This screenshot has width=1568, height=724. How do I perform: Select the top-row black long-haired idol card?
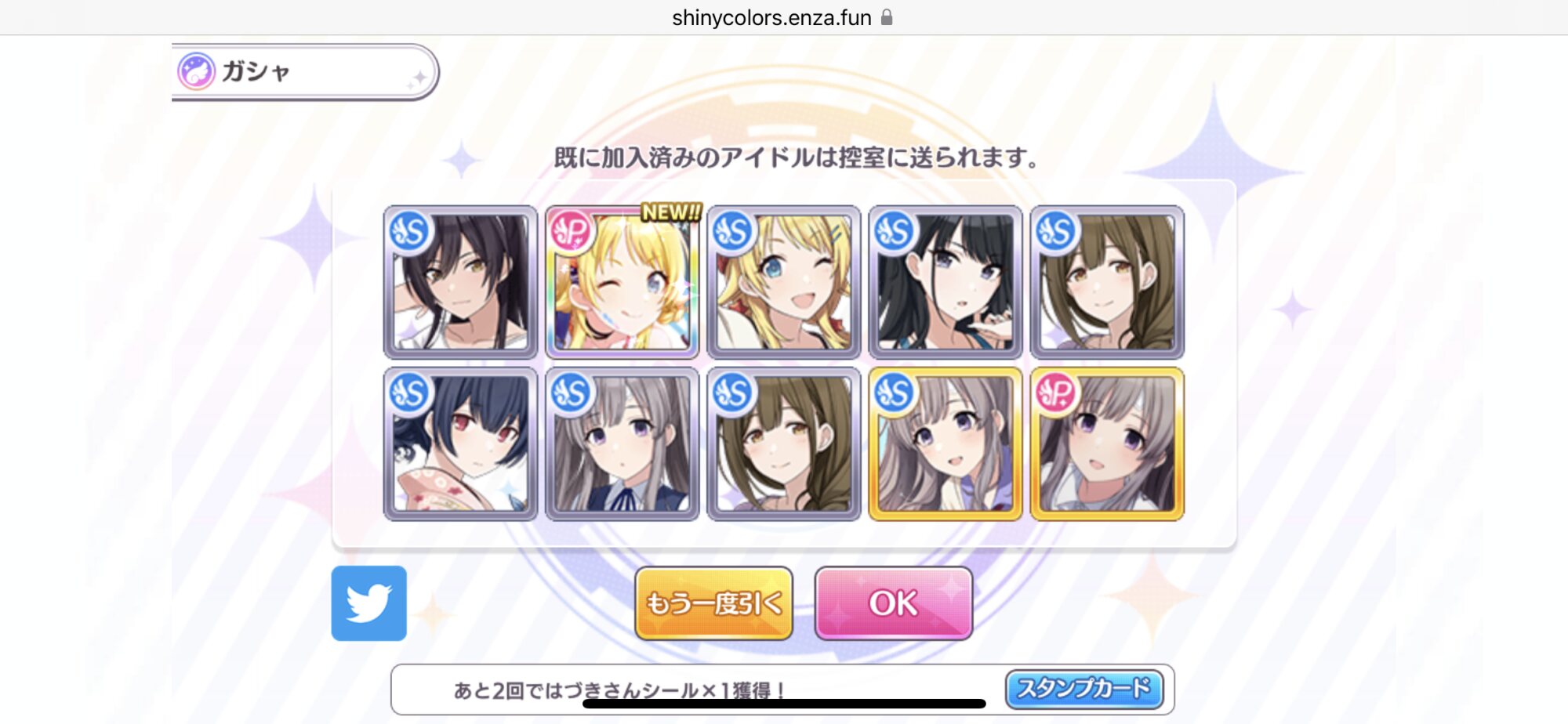pos(945,282)
